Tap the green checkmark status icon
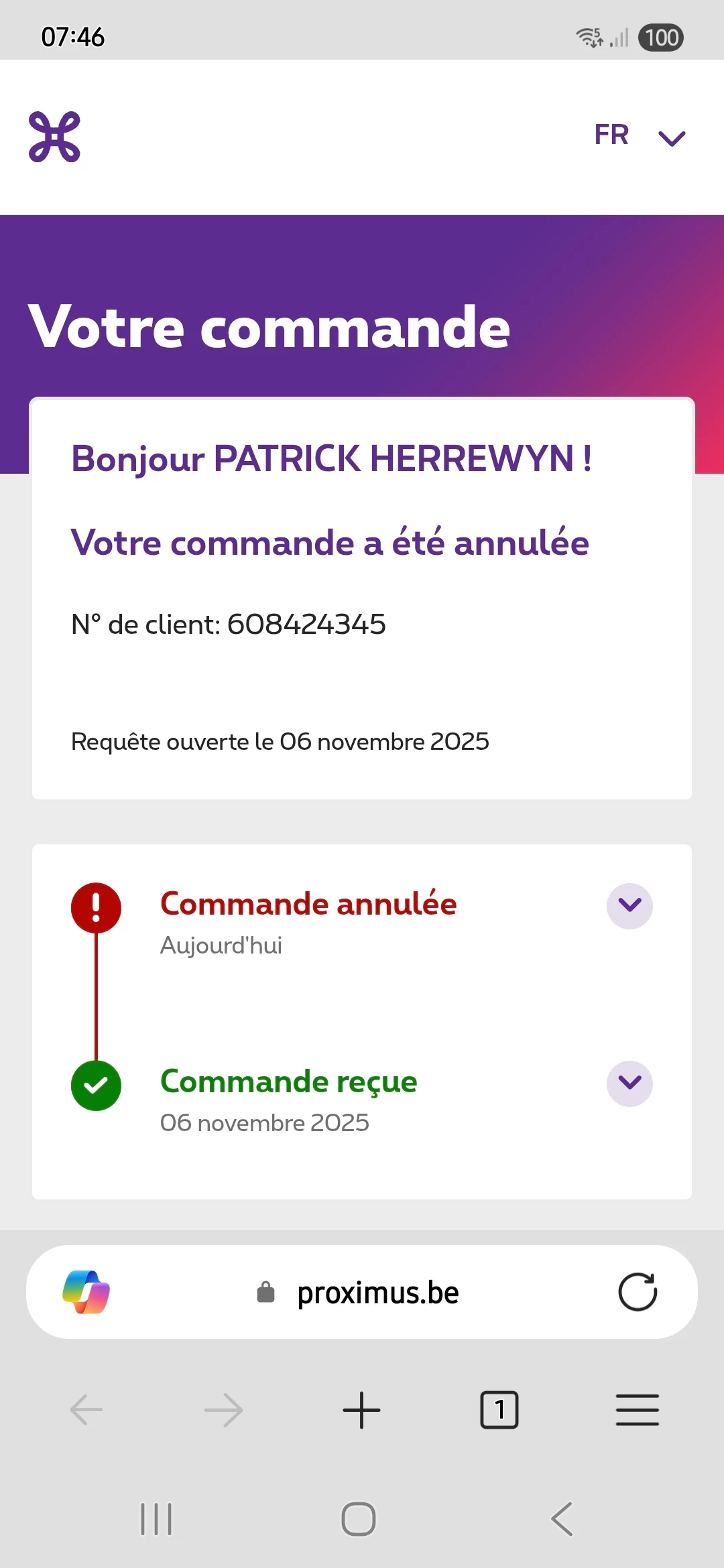724x1568 pixels. [x=96, y=1086]
